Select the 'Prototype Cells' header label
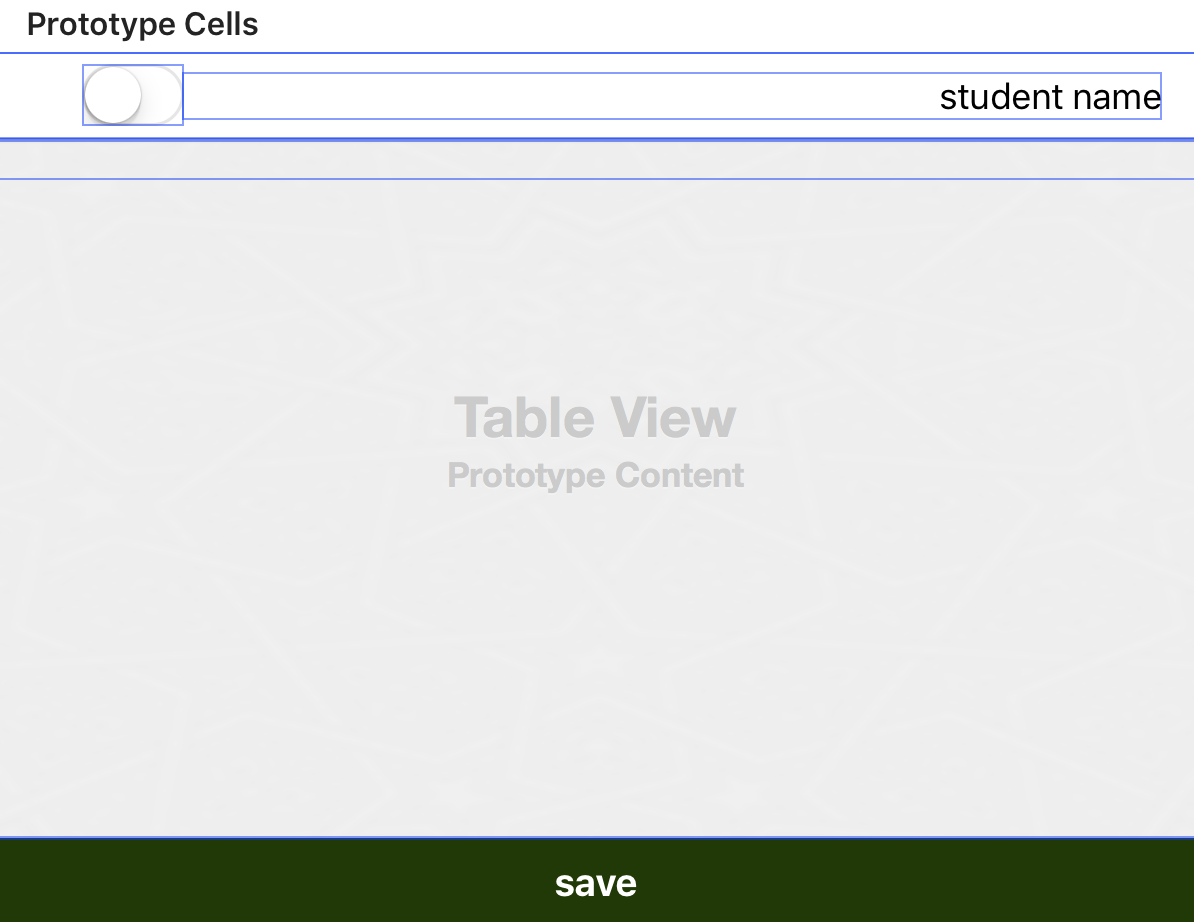The width and height of the screenshot is (1194, 922). [143, 24]
